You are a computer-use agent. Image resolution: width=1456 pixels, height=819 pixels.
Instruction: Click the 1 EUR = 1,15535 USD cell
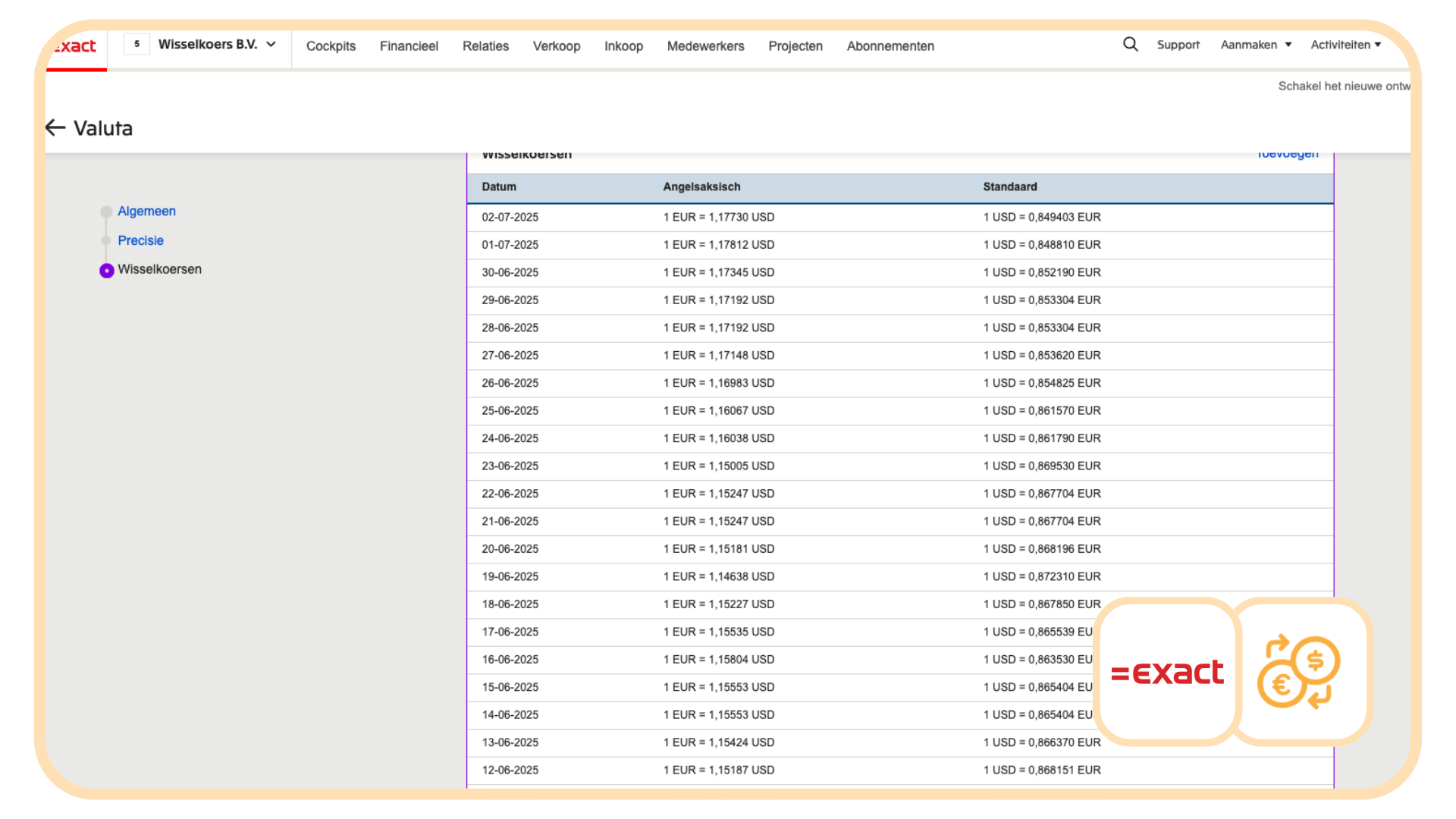pyautogui.click(x=719, y=632)
